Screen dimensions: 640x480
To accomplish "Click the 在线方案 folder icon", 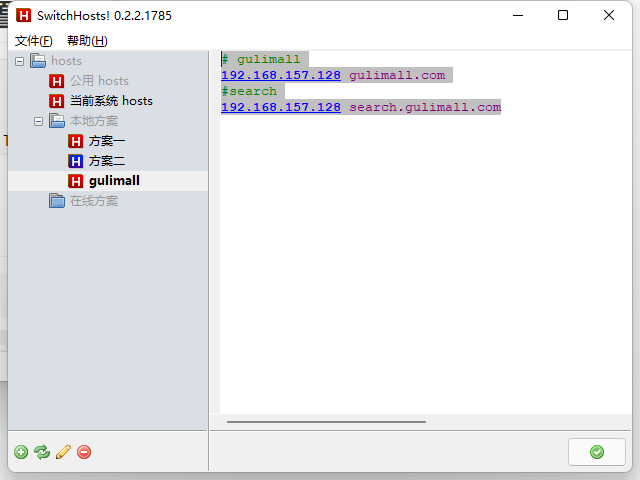I will 57,201.
